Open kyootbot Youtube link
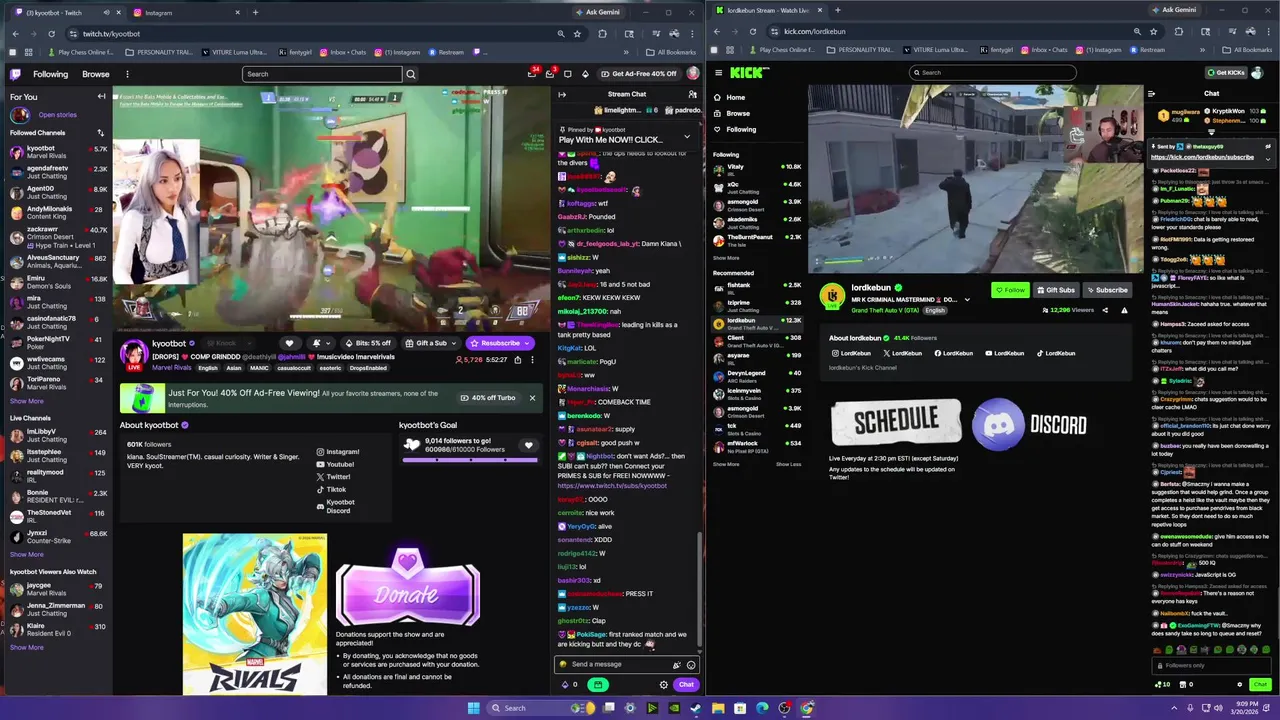 335,465
